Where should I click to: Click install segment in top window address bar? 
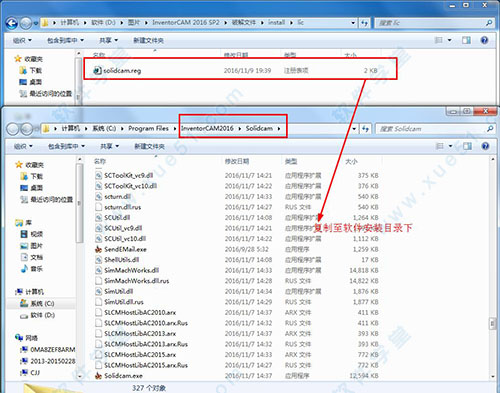click(277, 22)
